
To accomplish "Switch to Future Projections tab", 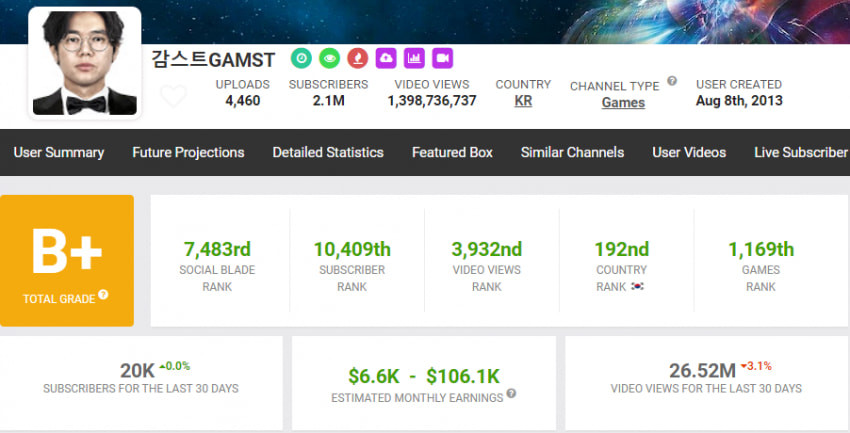I will (x=188, y=152).
